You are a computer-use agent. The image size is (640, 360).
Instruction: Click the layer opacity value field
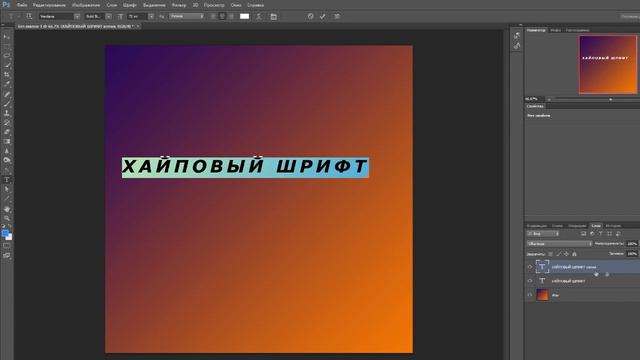click(632, 244)
